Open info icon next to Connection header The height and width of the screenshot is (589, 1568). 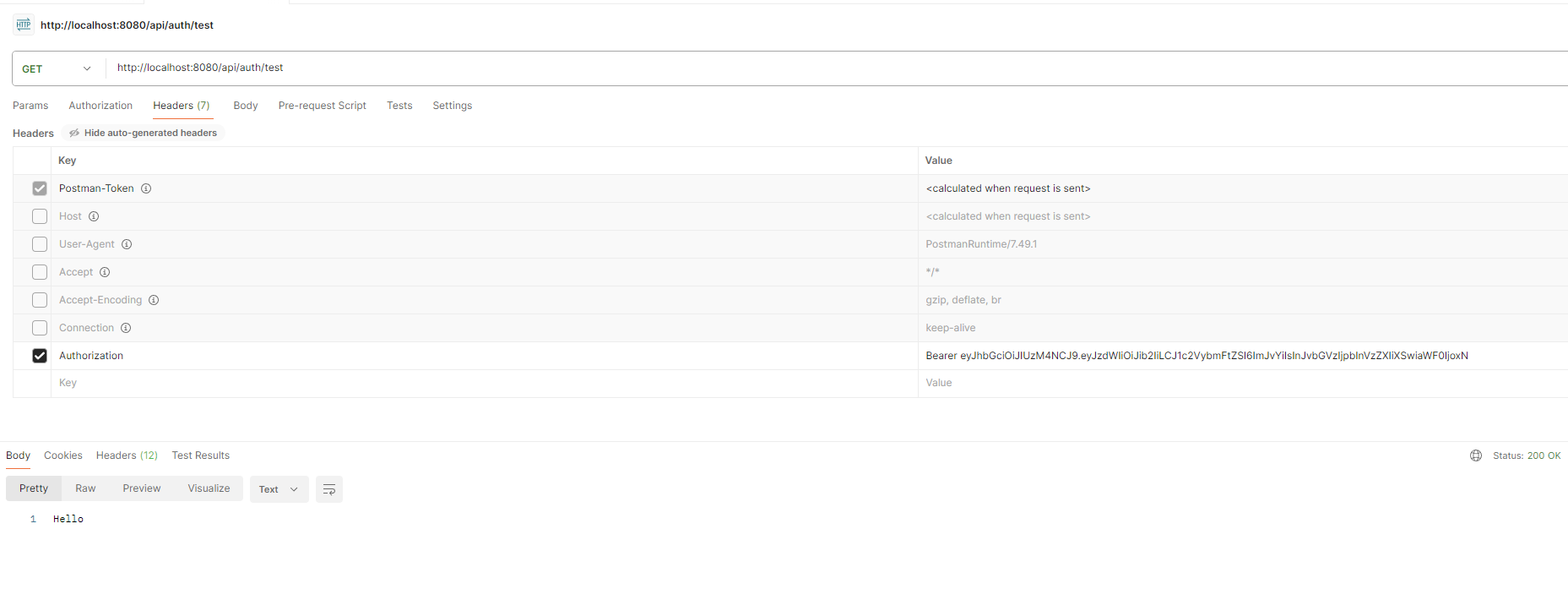coord(126,328)
